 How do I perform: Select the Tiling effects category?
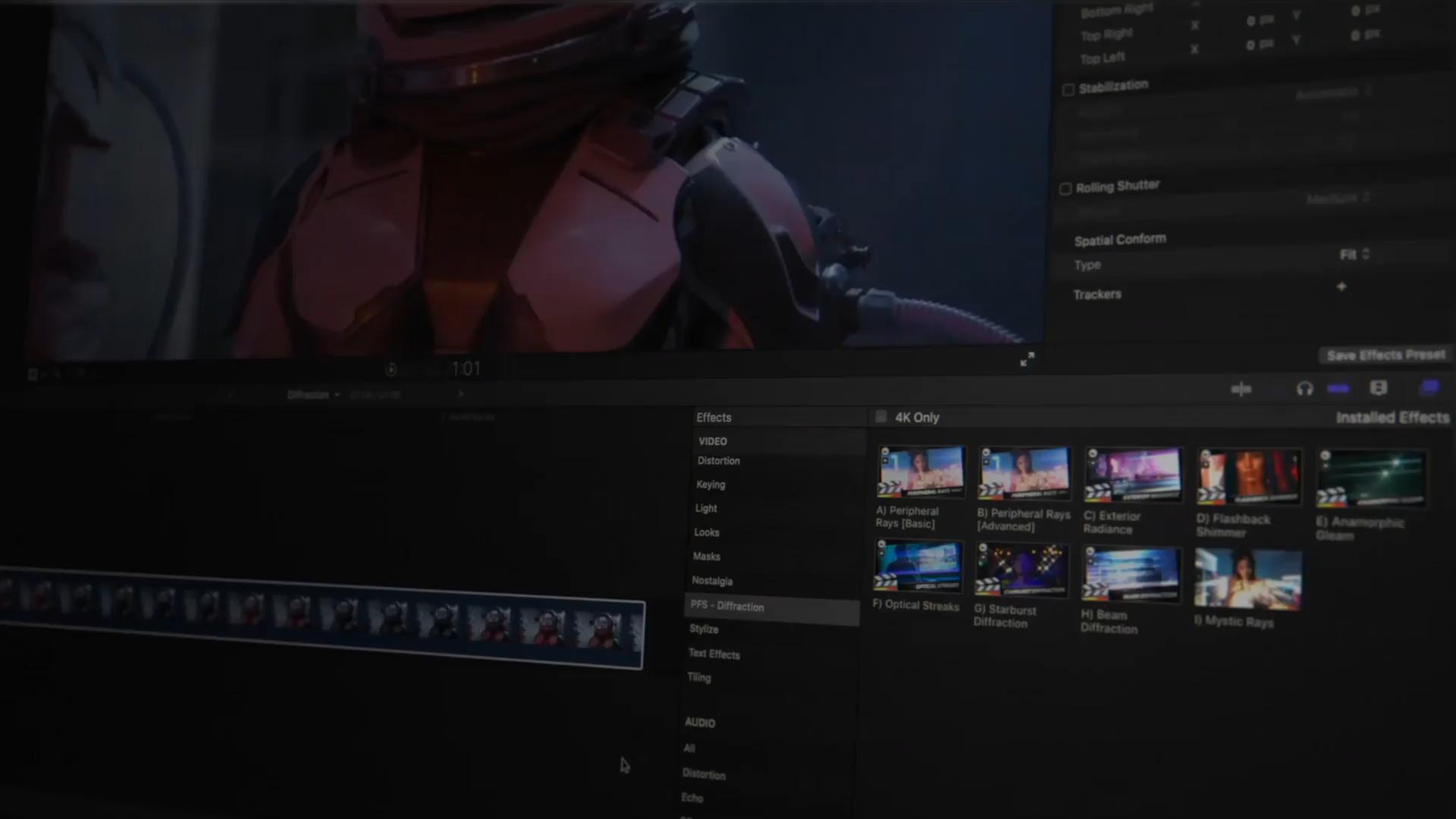pos(699,677)
